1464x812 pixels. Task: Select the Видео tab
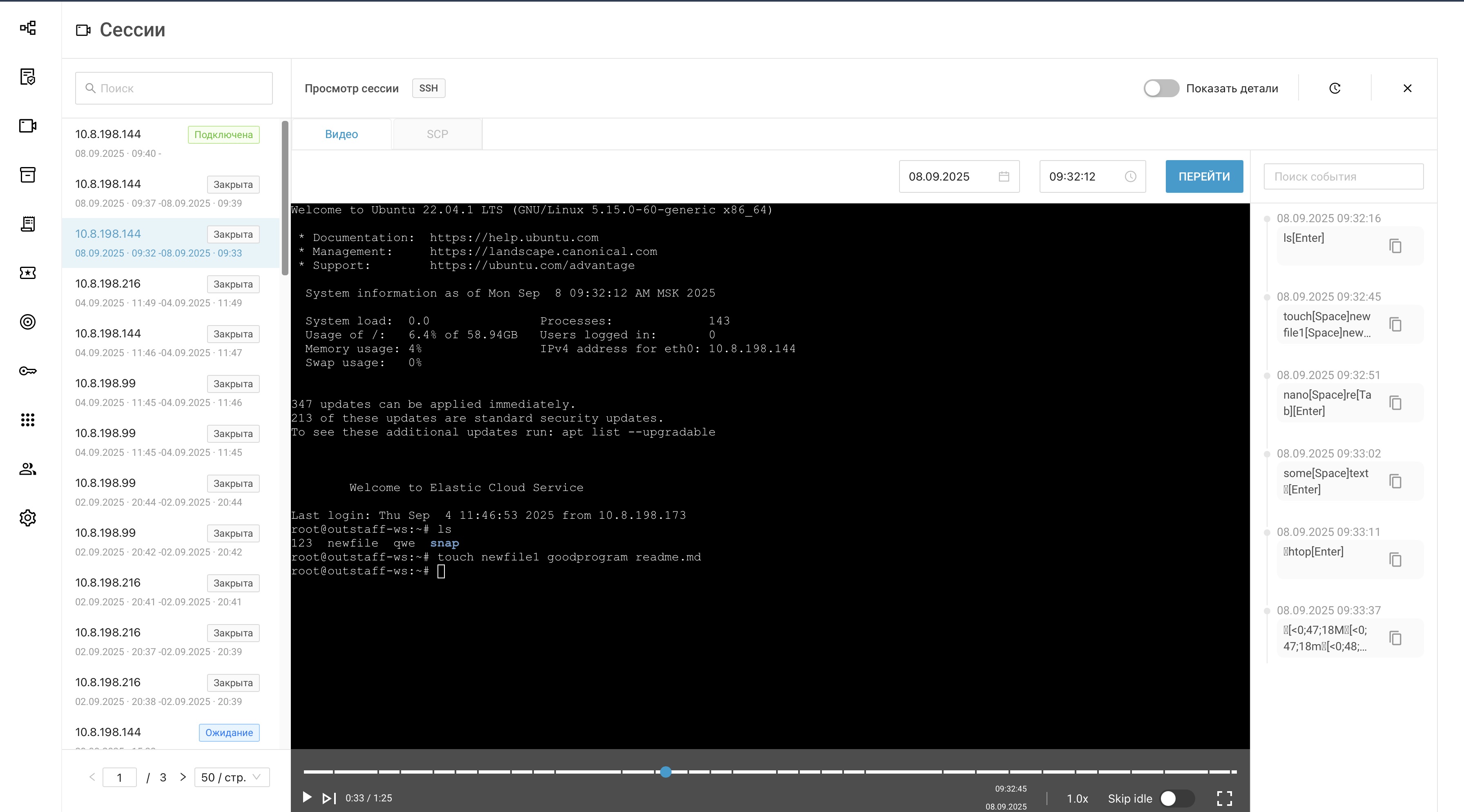coord(341,134)
